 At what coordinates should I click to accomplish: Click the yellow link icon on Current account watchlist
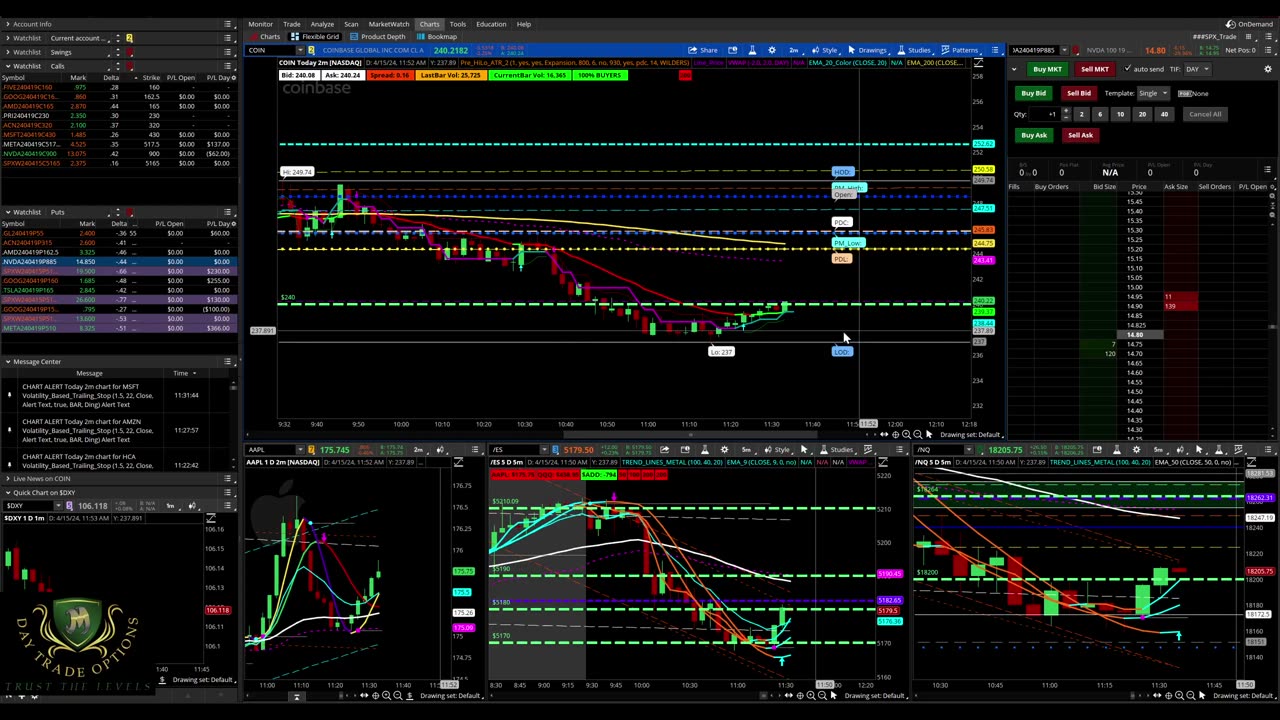coord(129,38)
